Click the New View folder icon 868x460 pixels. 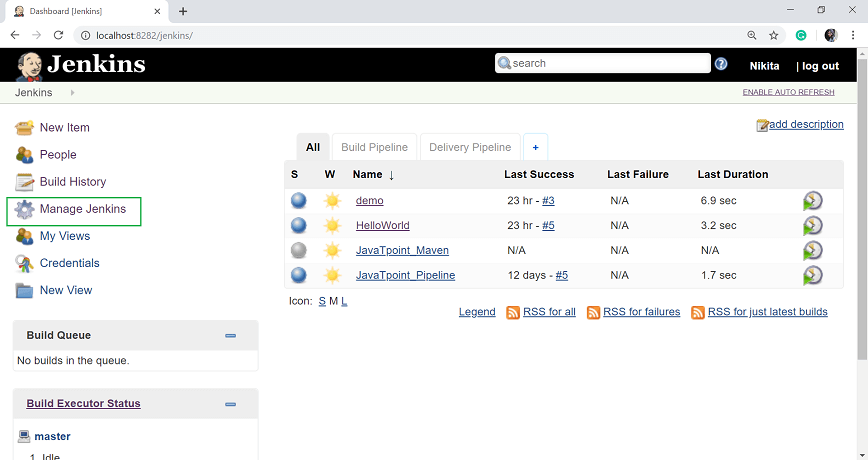[24, 291]
